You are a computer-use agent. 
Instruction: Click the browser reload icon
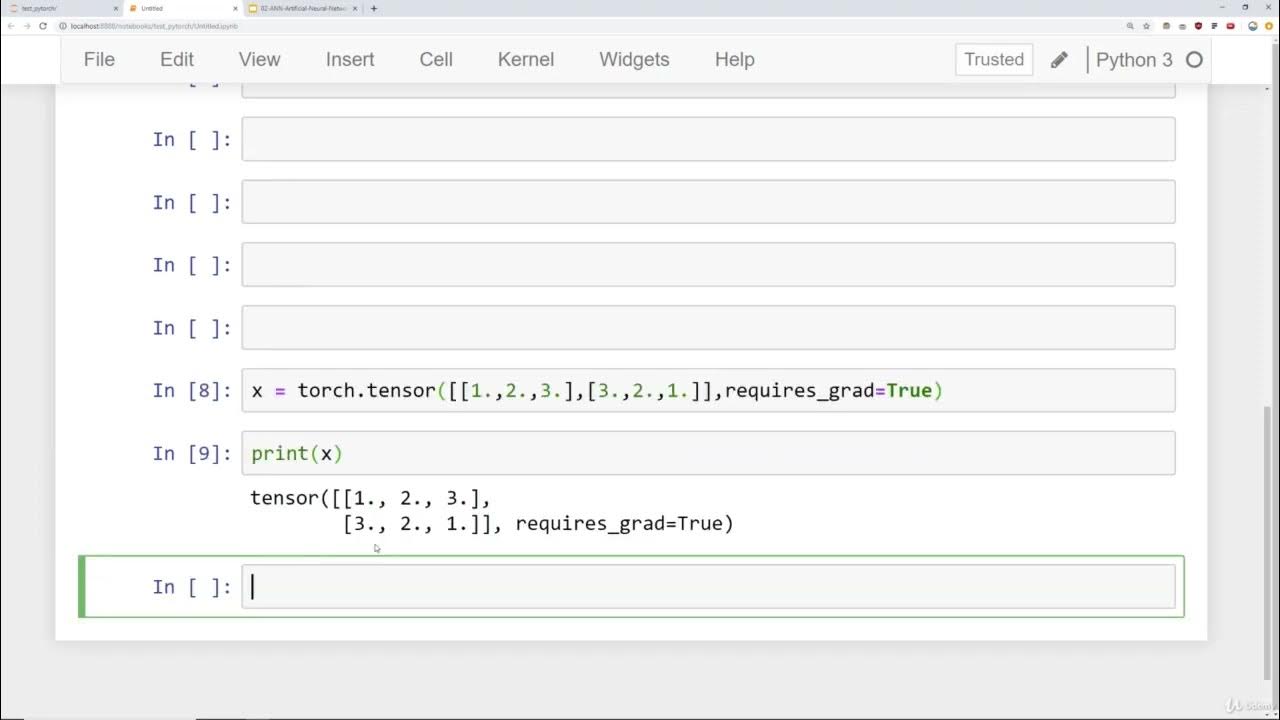(x=43, y=26)
